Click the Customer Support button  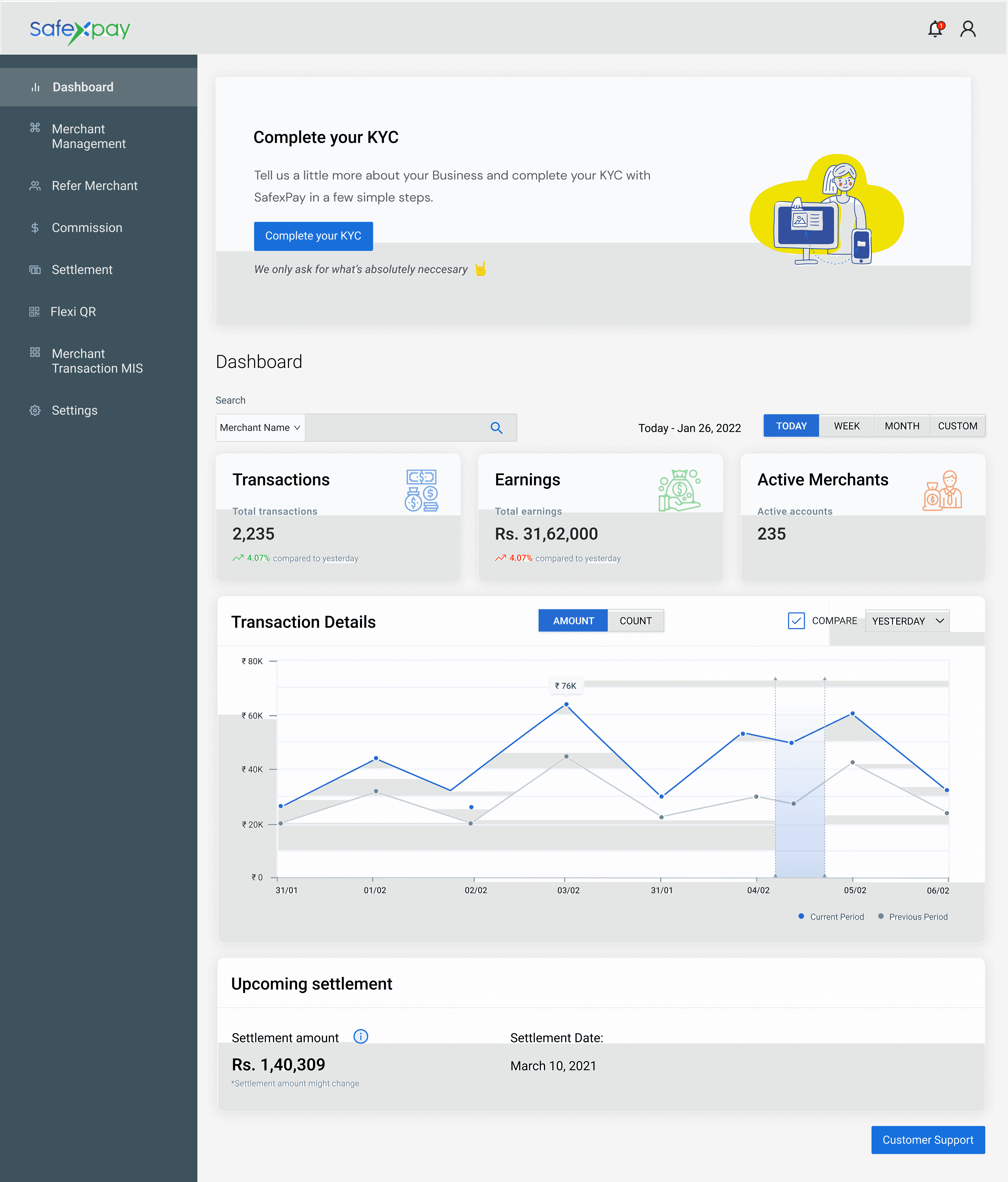928,1140
